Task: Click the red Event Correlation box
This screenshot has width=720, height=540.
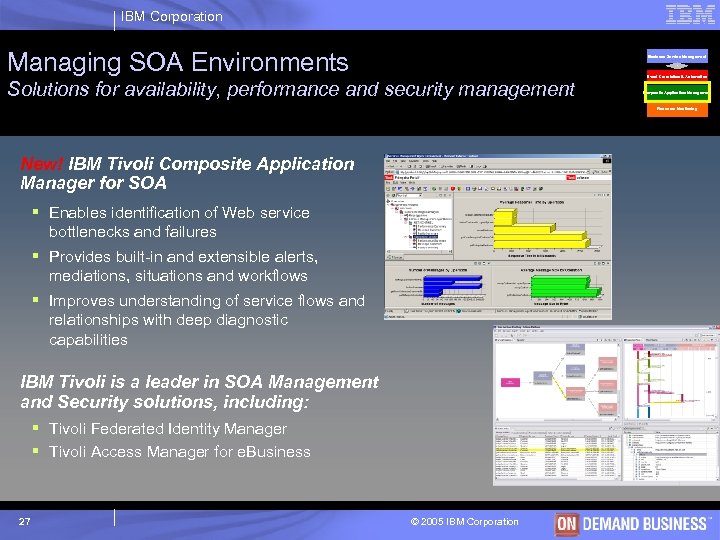Action: pos(677,76)
